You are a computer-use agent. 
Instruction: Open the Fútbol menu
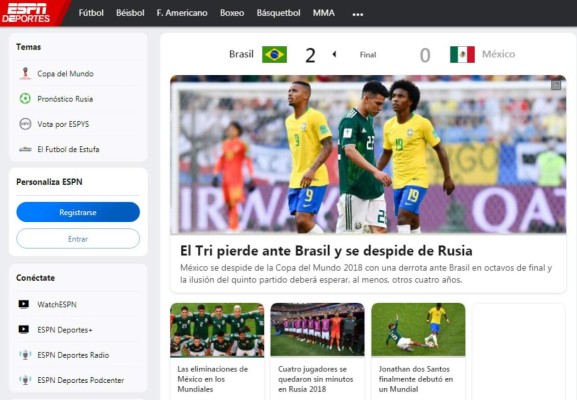click(x=91, y=13)
